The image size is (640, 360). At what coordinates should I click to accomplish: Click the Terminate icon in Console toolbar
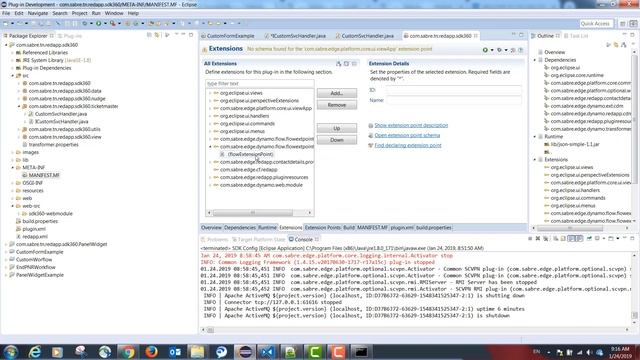click(530, 239)
